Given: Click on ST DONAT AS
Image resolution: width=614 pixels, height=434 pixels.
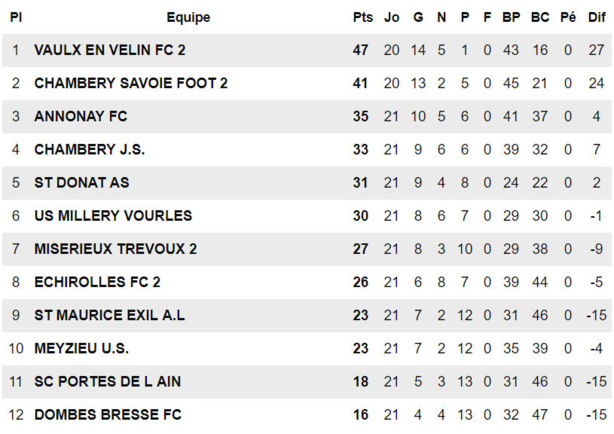Looking at the screenshot, I should pyautogui.click(x=82, y=182).
